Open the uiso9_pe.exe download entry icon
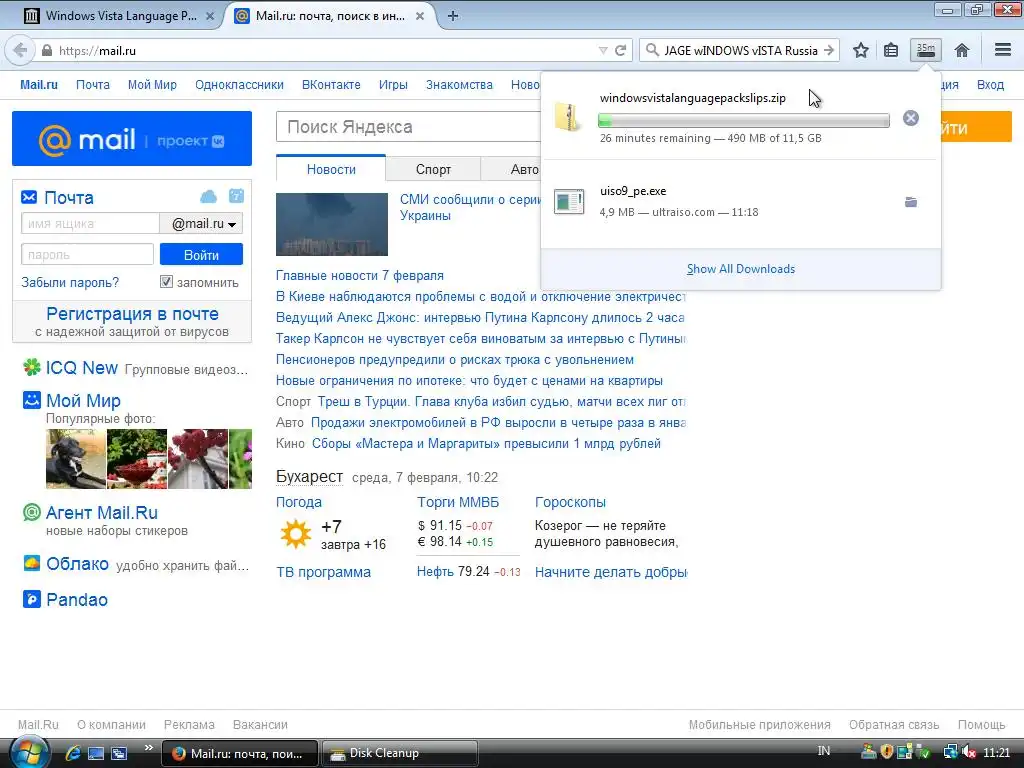 569,202
